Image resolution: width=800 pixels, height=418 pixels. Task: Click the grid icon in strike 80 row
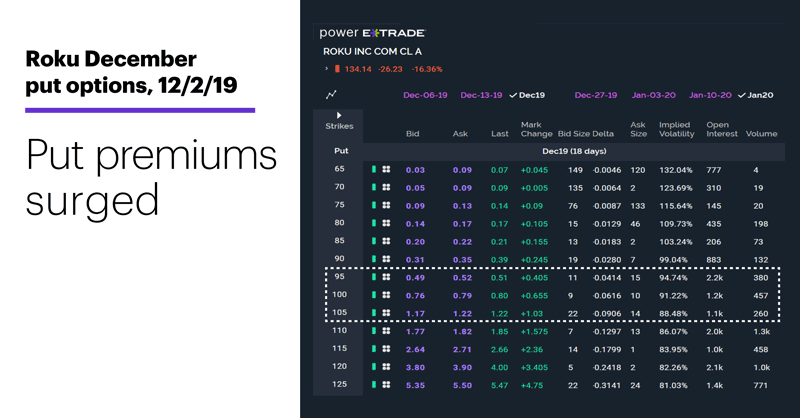386,223
